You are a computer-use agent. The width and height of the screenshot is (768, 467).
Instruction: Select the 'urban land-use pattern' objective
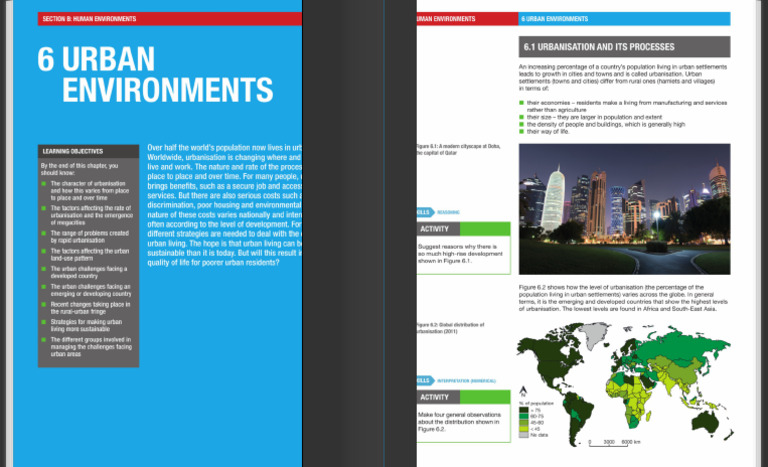pyautogui.click(x=90, y=254)
